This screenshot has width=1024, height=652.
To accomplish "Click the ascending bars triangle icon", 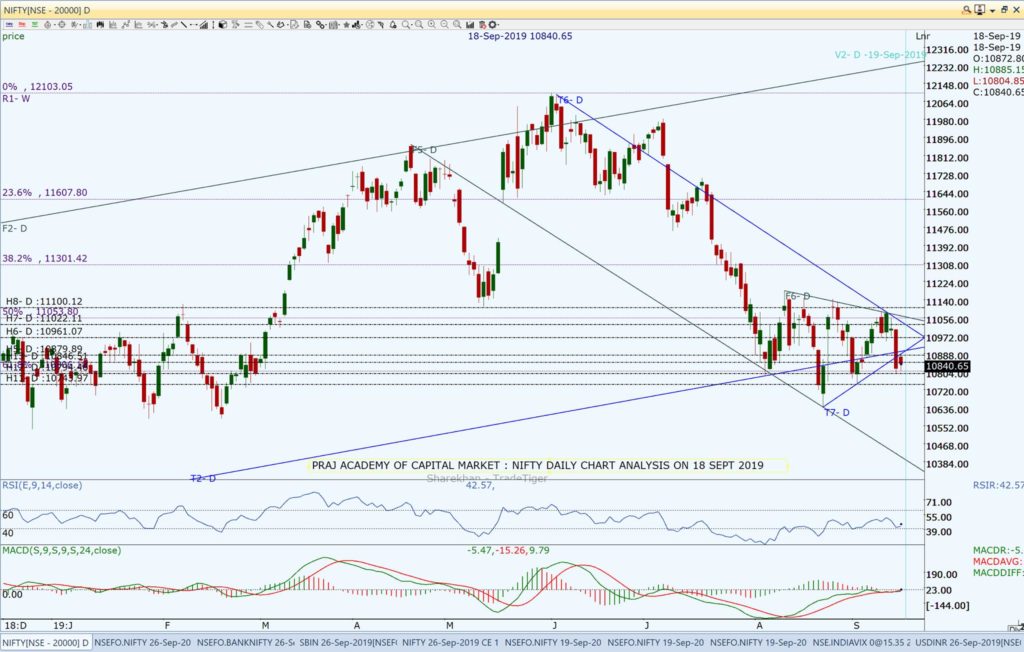I will click(x=204, y=25).
